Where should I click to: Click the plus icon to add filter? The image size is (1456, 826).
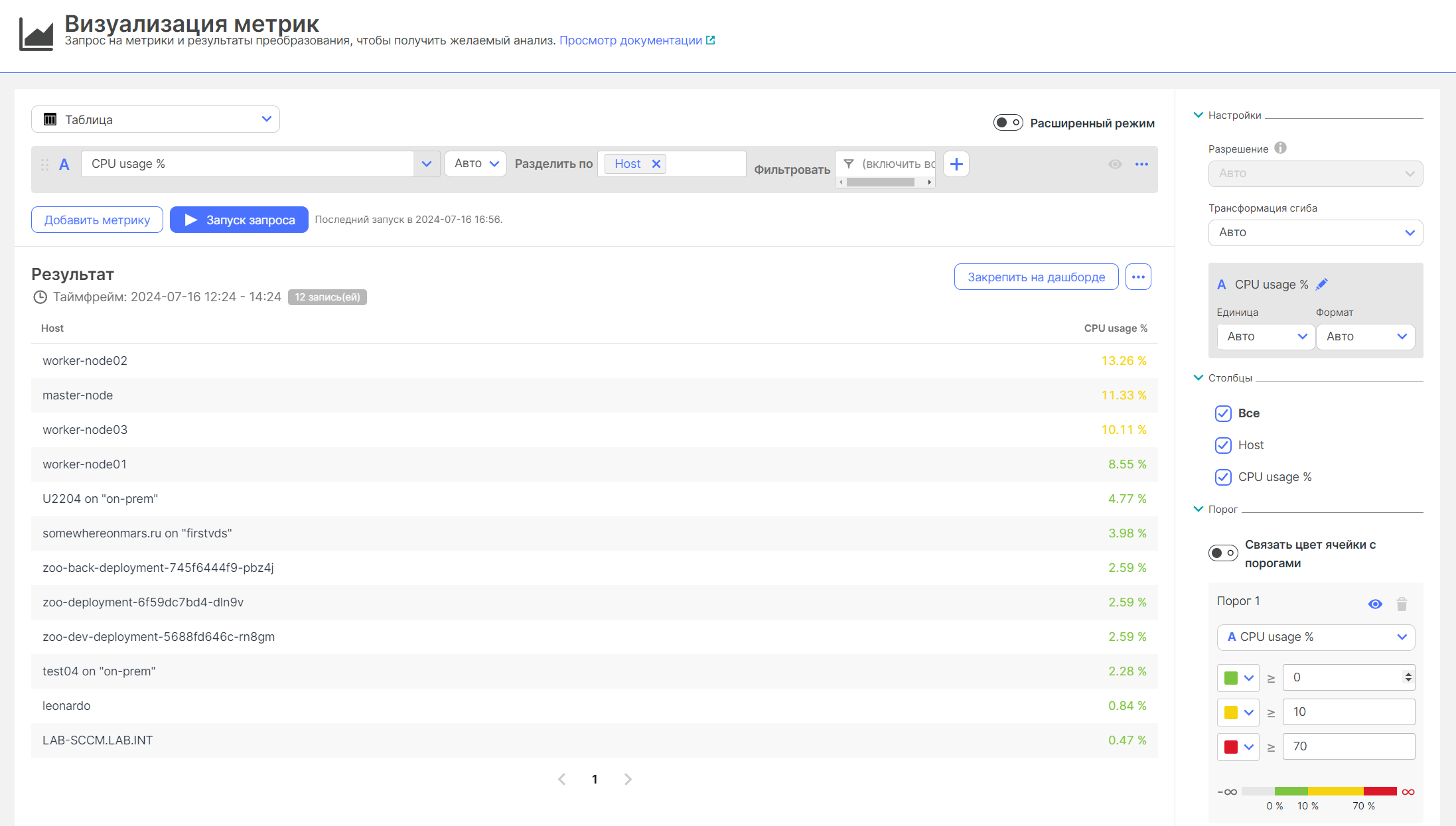coord(956,164)
